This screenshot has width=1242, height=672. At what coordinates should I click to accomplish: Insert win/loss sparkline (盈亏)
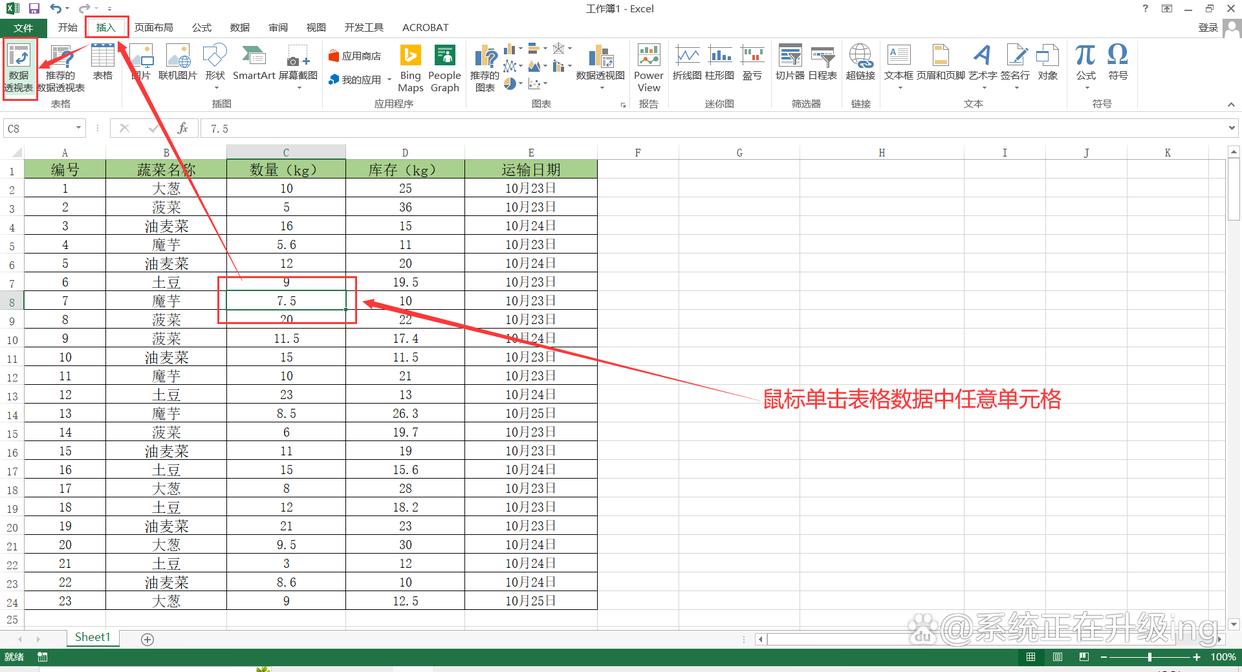[x=752, y=63]
